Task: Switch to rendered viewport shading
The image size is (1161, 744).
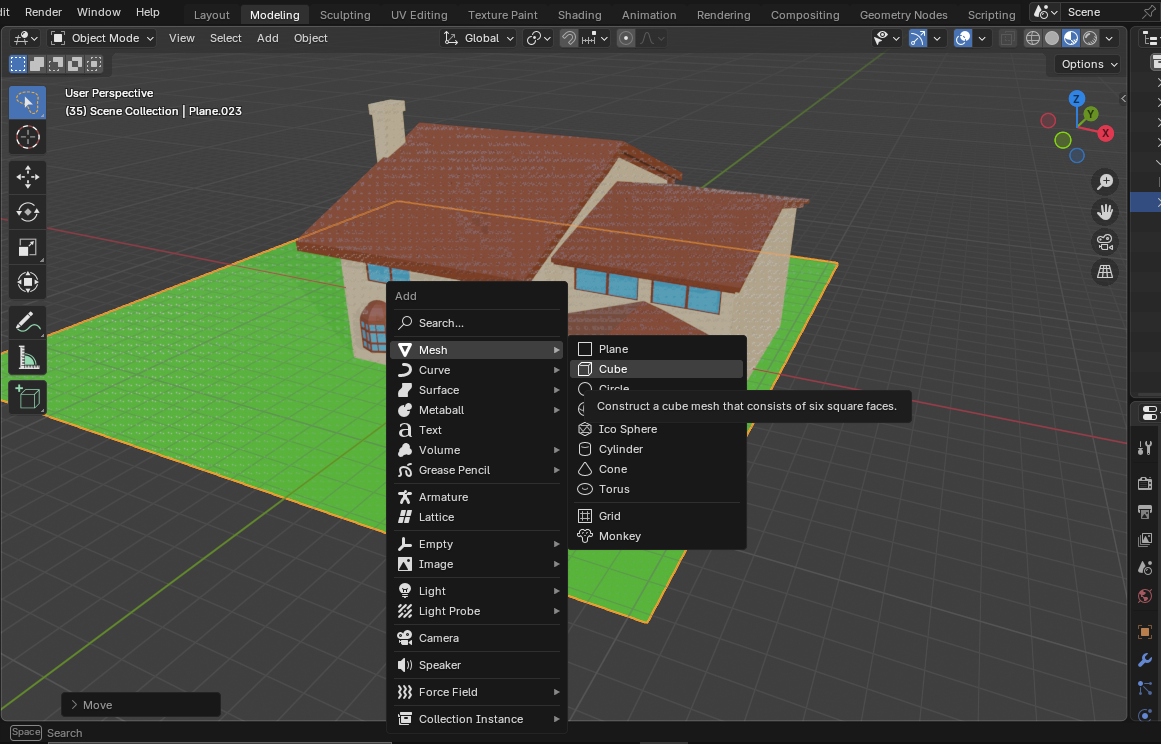Action: pos(1090,38)
